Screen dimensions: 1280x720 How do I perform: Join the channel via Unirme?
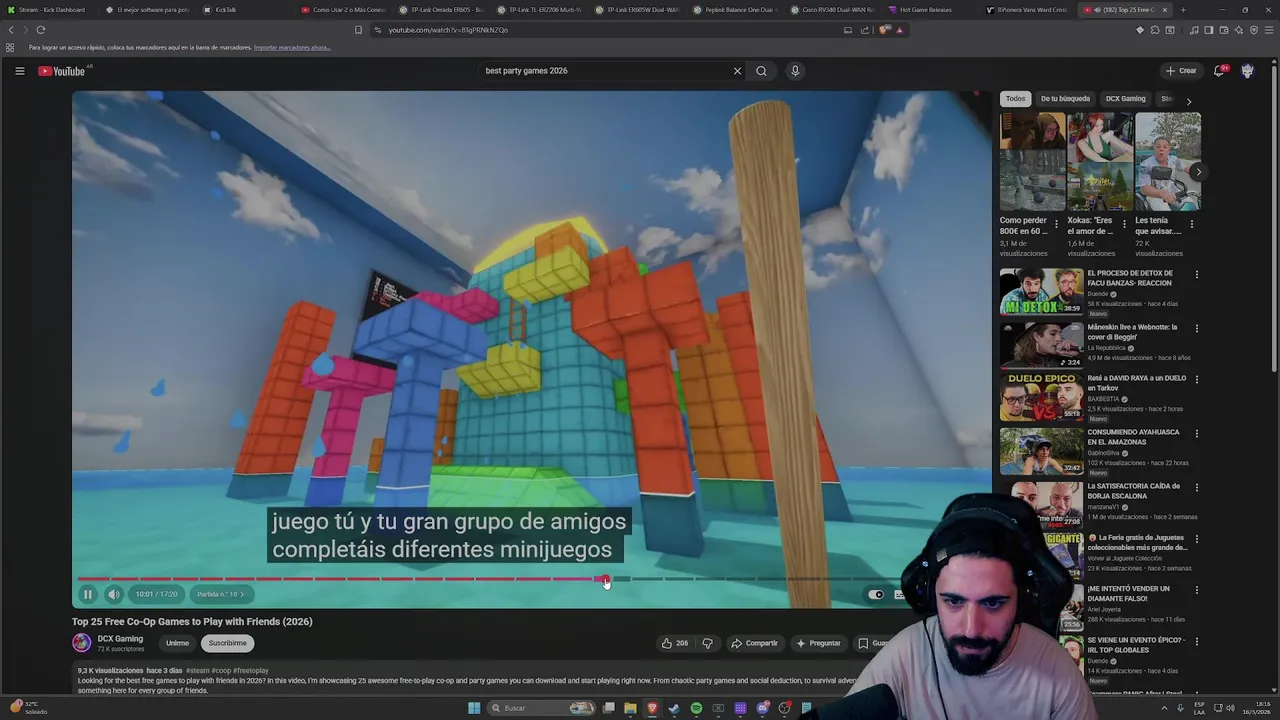click(x=177, y=643)
